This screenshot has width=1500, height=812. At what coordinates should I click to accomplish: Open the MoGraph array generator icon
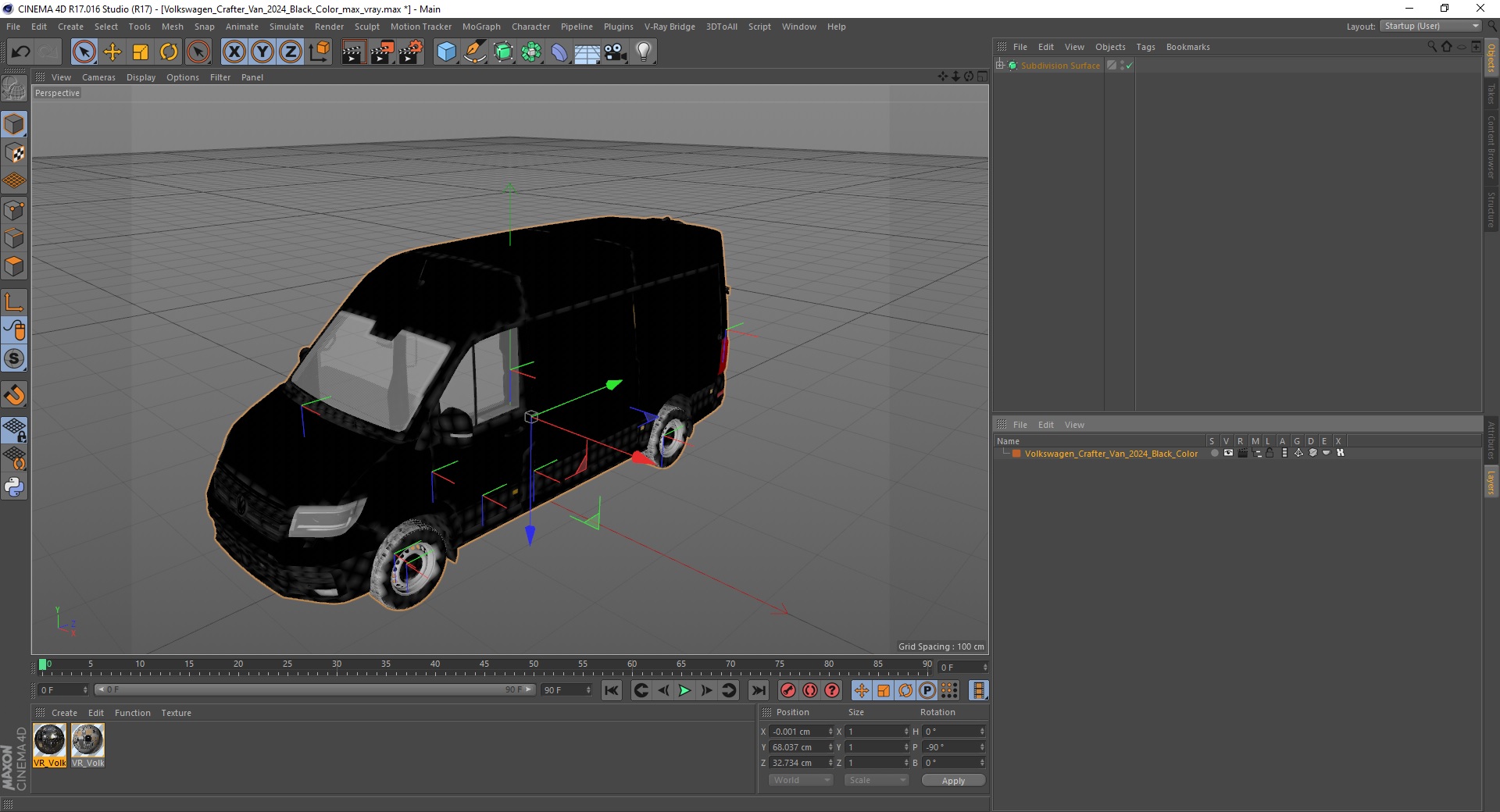coord(531,52)
